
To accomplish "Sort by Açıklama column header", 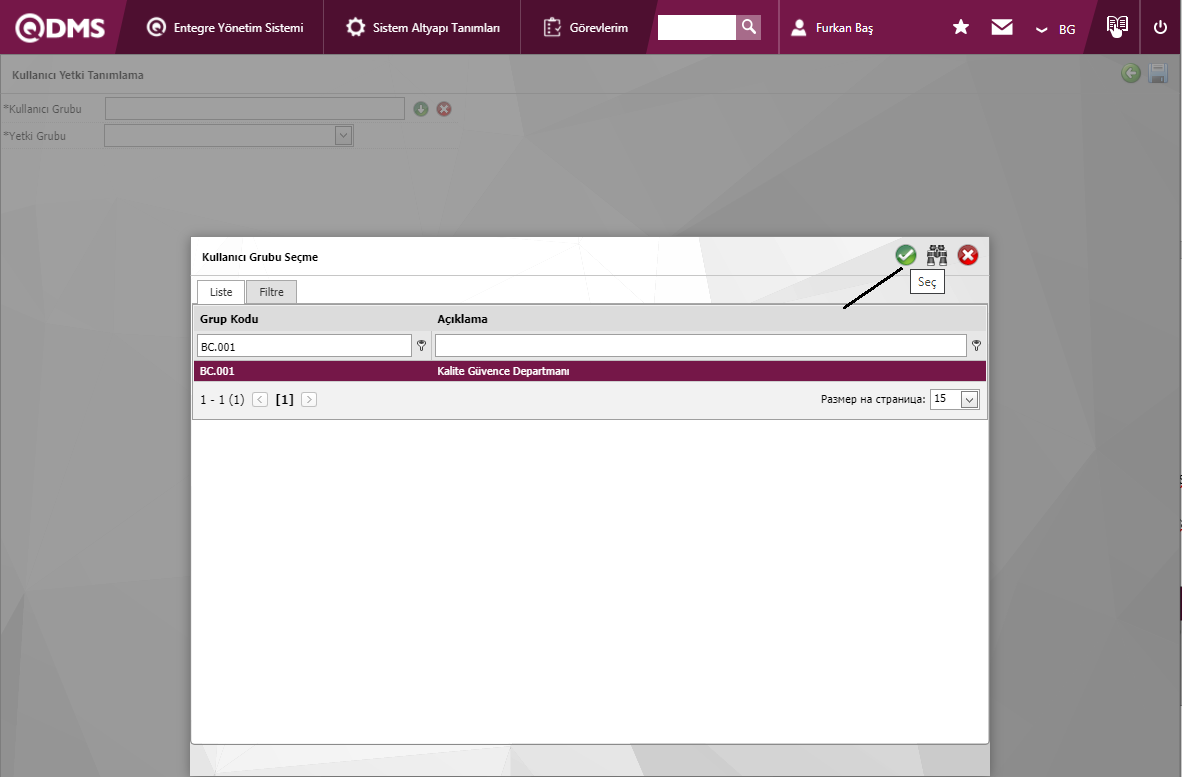I will point(462,319).
